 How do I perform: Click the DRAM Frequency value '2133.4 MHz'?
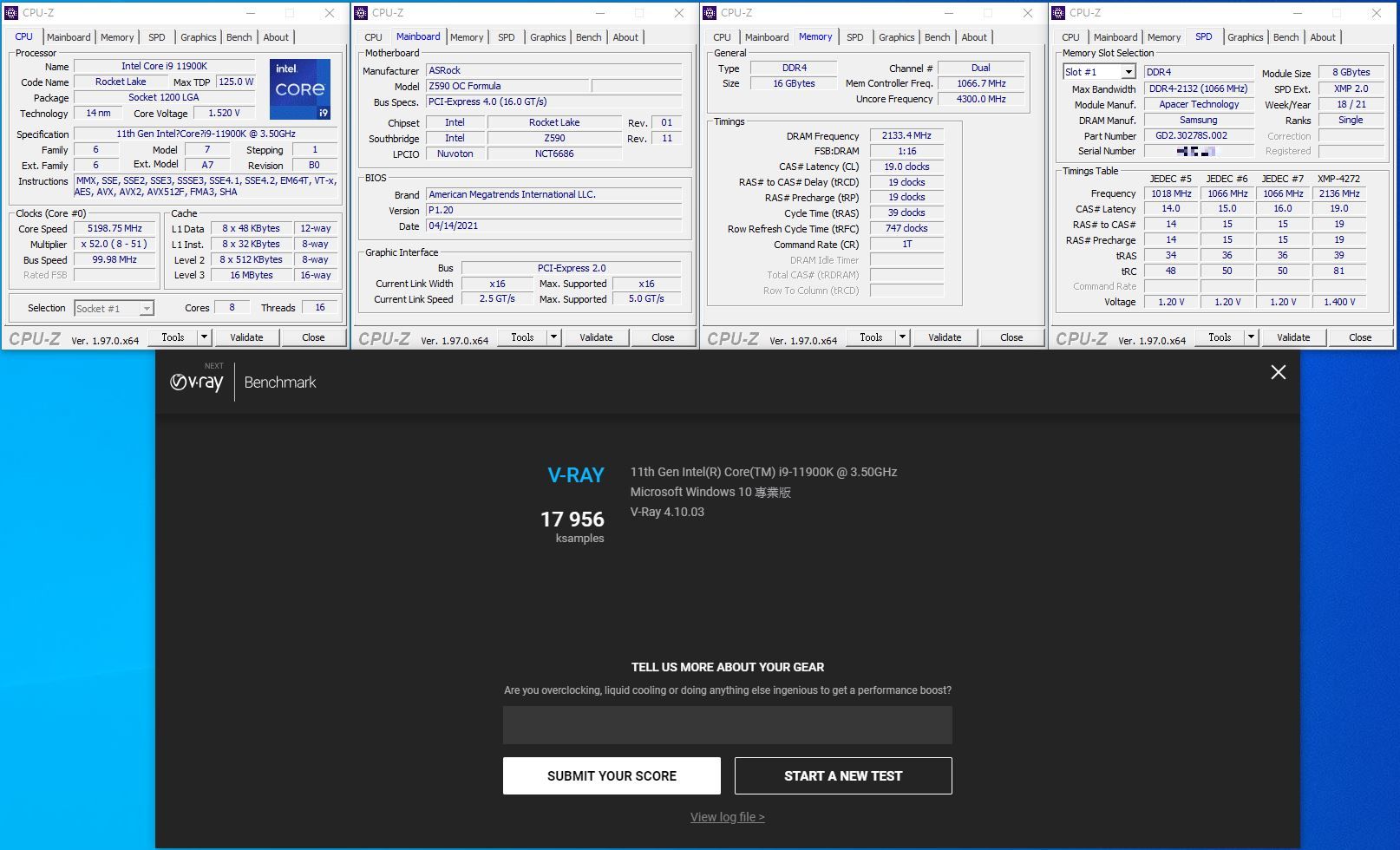[906, 136]
